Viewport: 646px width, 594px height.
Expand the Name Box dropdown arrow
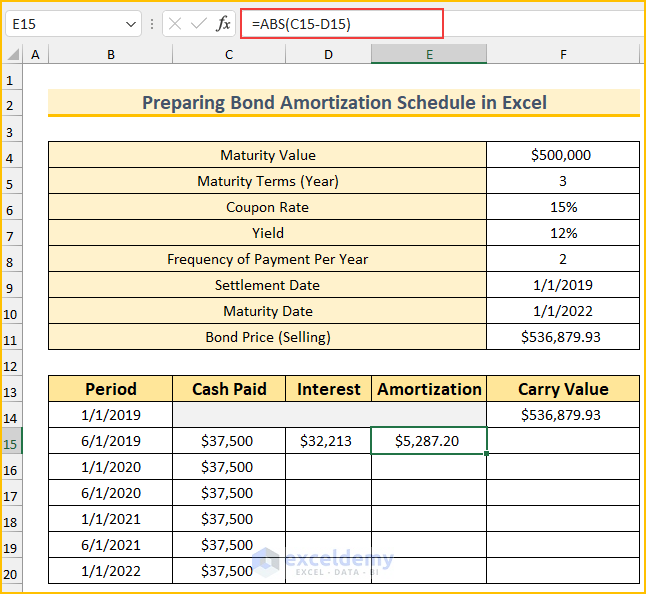[x=133, y=23]
